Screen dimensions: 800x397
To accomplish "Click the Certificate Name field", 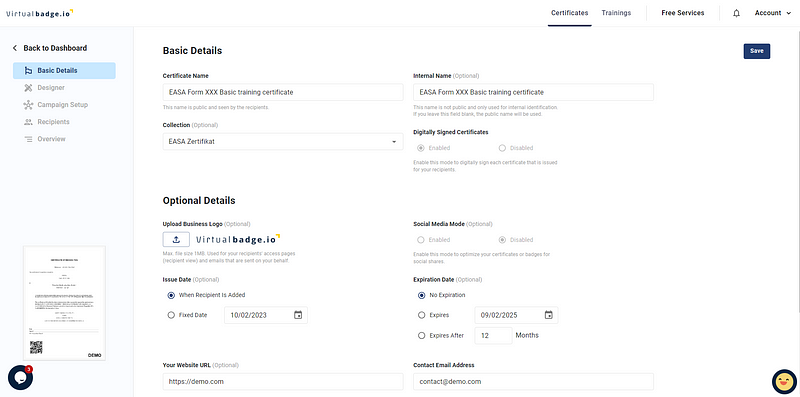I will [283, 92].
